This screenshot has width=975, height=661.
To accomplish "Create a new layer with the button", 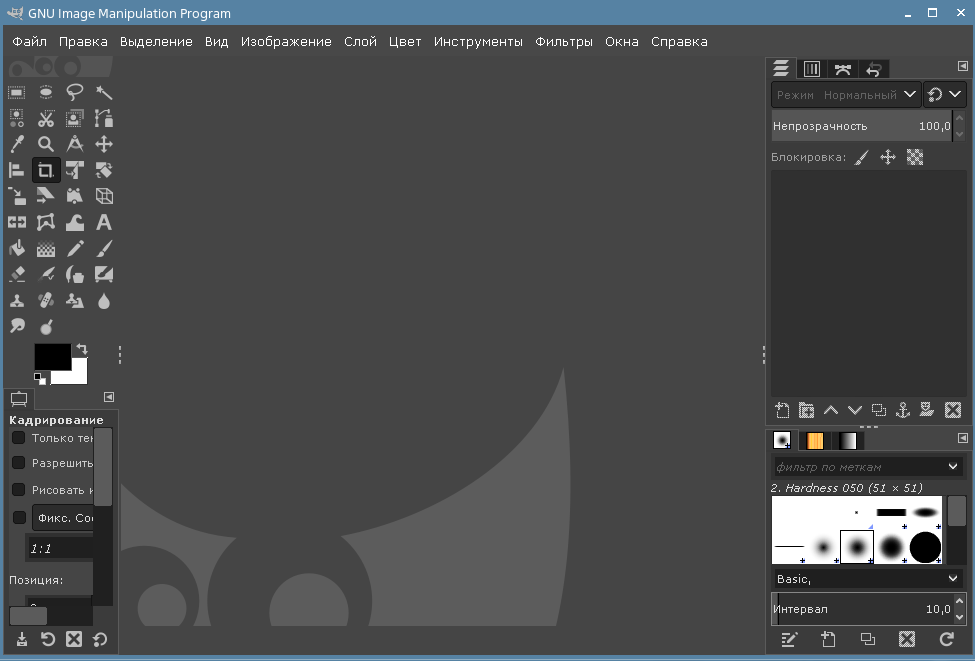I will [x=782, y=410].
